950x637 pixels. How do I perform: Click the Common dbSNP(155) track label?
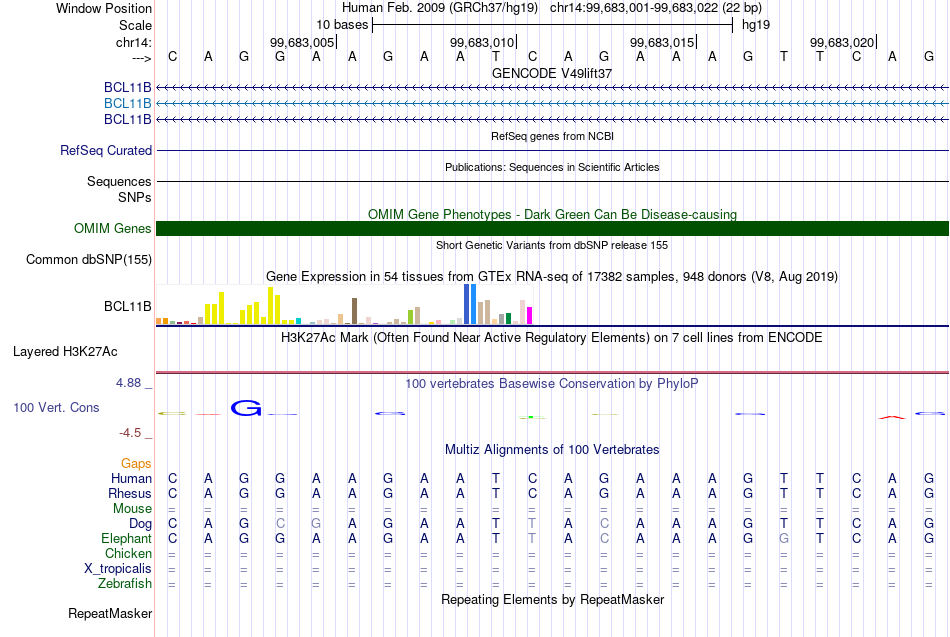point(89,259)
